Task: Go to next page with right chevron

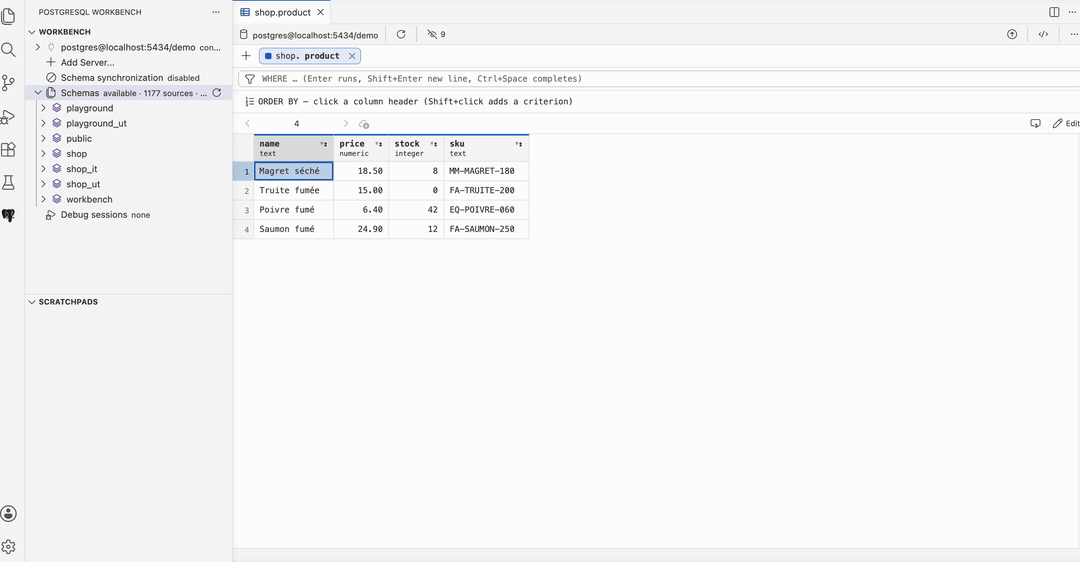Action: point(346,124)
